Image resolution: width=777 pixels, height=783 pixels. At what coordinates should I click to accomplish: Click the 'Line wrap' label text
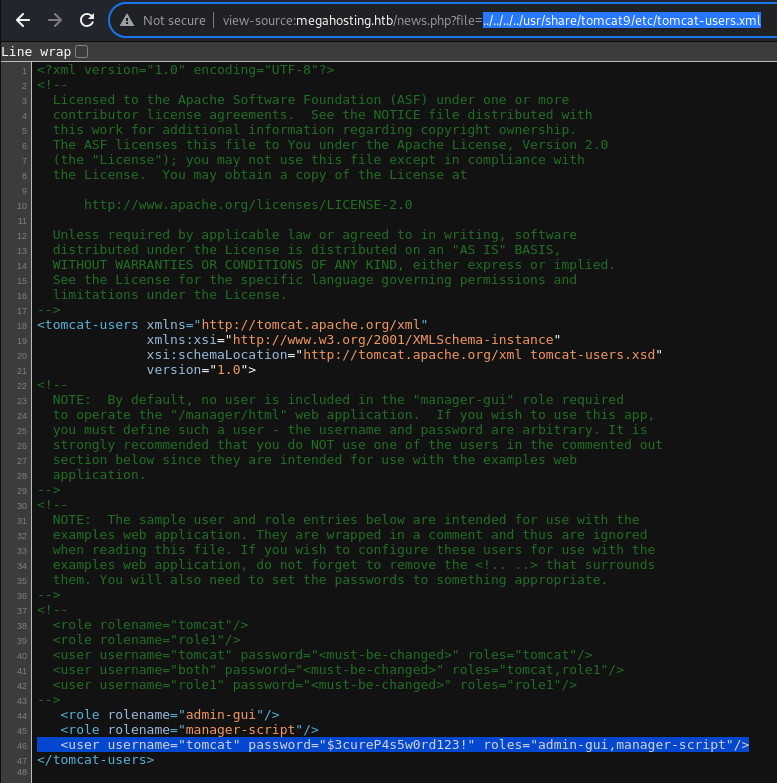click(36, 51)
